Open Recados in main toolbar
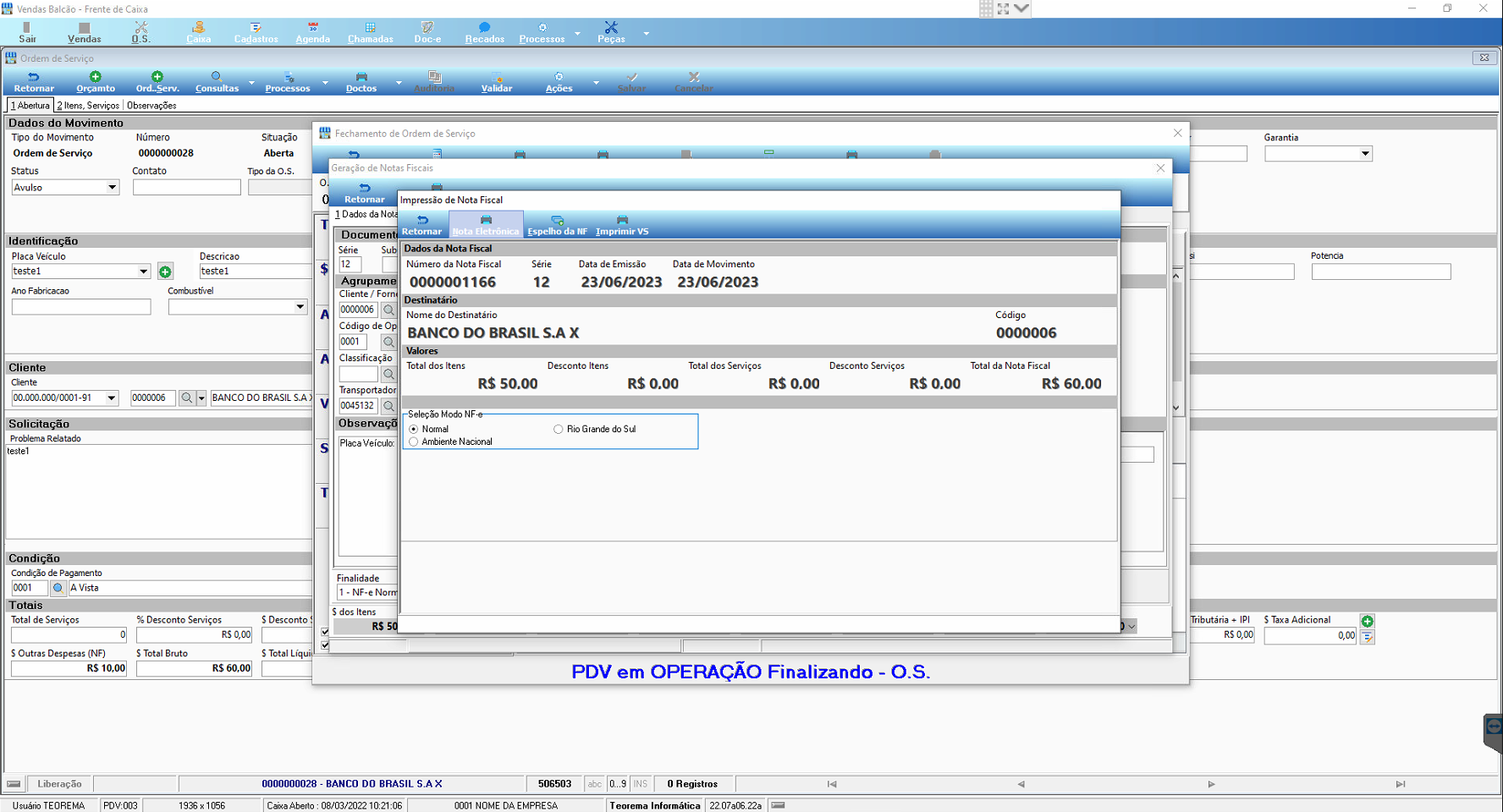Viewport: 1503px width, 812px height. click(x=484, y=32)
